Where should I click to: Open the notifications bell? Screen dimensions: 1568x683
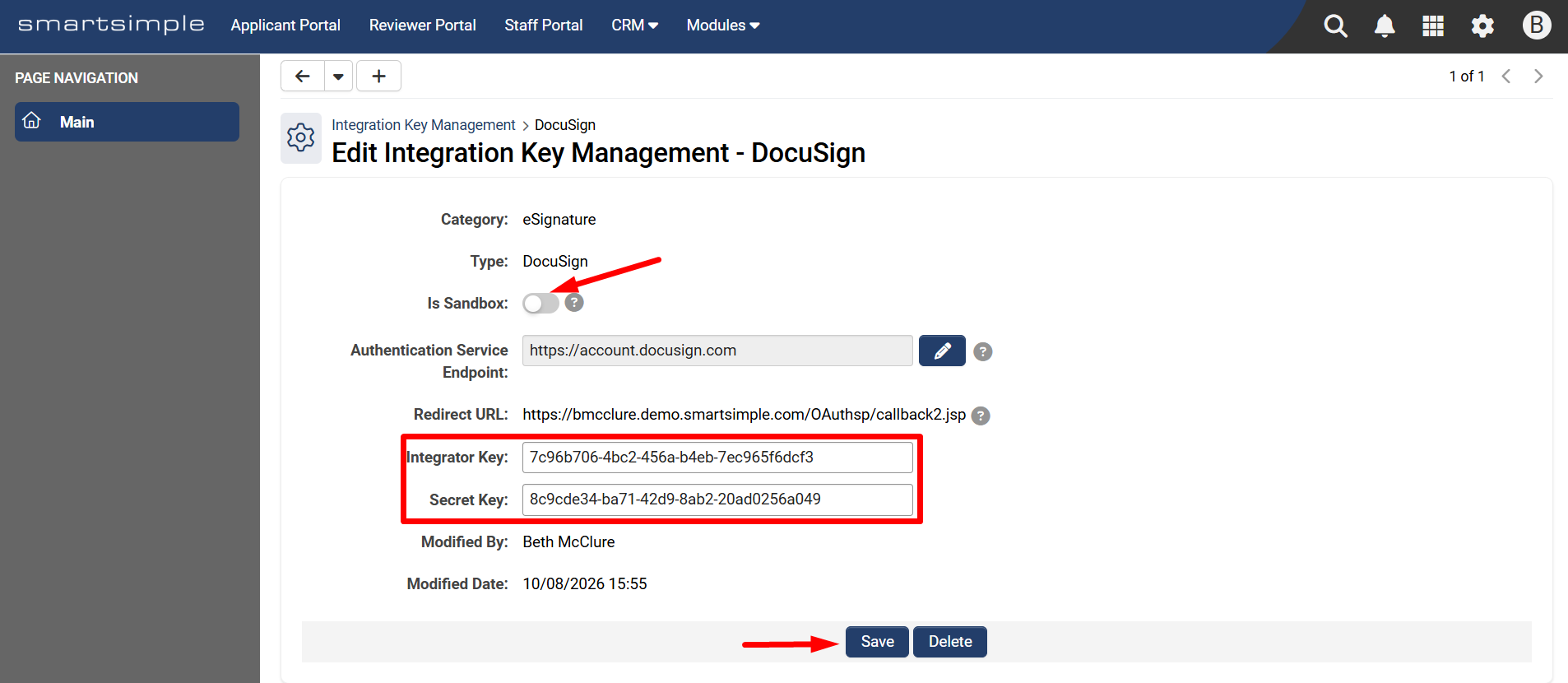click(1385, 26)
